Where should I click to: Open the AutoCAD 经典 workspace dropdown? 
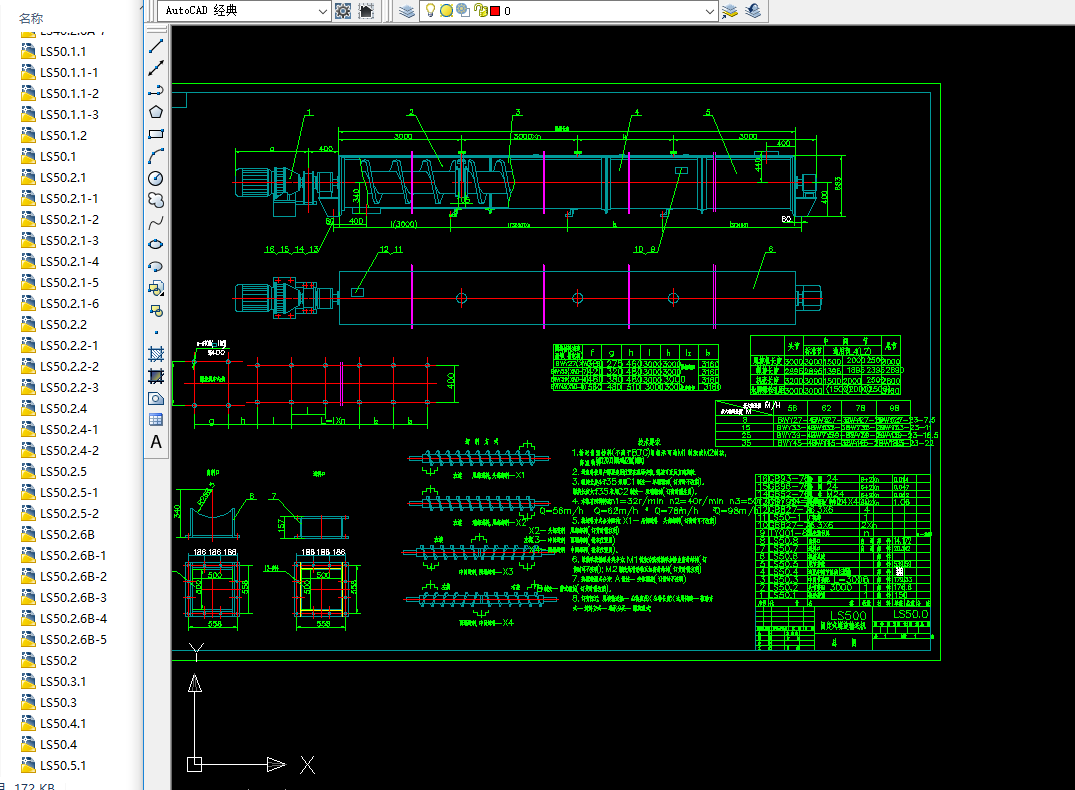tap(243, 10)
